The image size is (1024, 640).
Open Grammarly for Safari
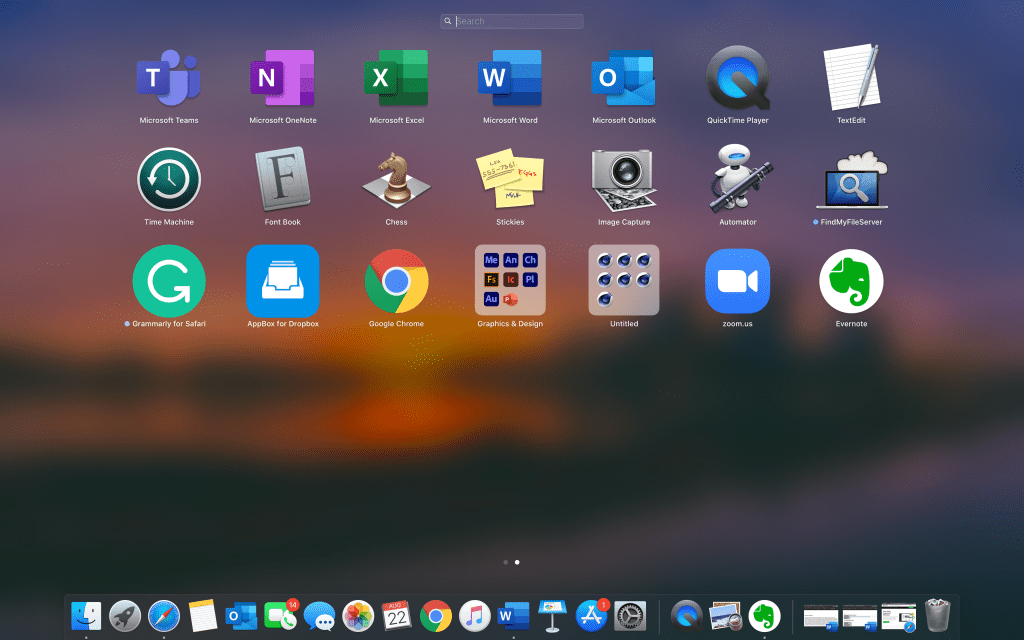(x=168, y=281)
